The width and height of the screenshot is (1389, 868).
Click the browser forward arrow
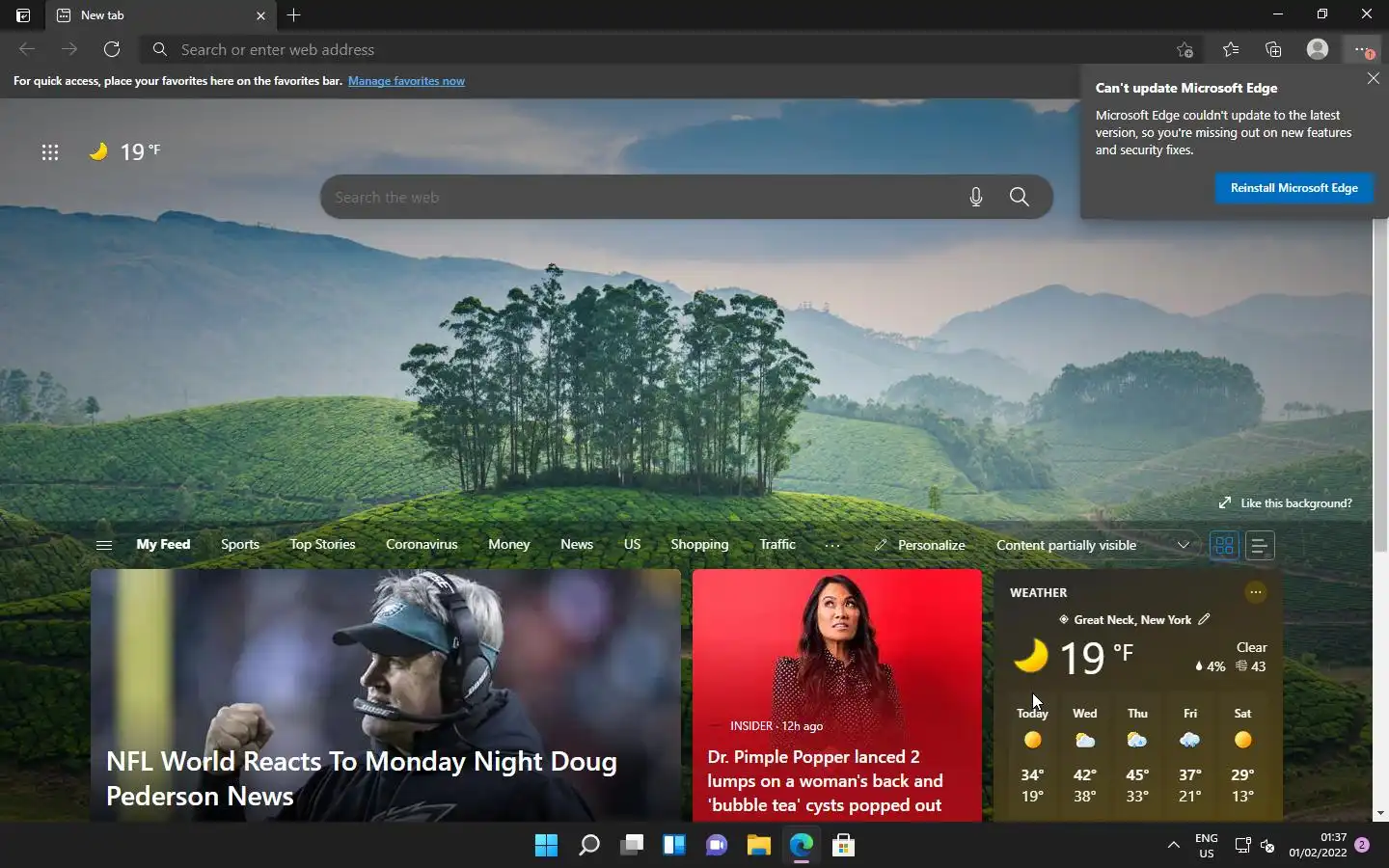click(x=69, y=49)
